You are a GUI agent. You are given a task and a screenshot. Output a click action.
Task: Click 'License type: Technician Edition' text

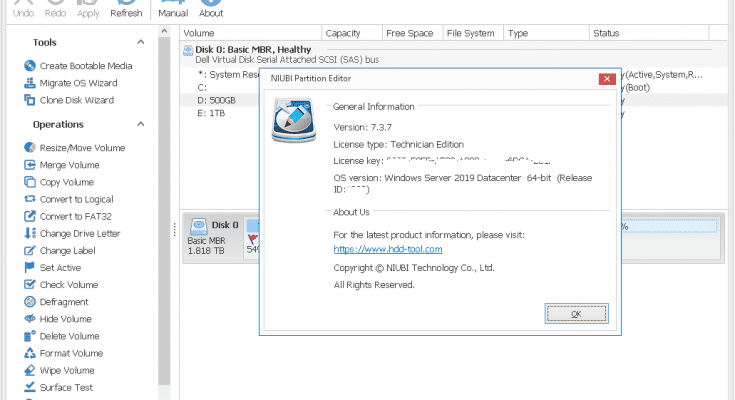point(398,144)
